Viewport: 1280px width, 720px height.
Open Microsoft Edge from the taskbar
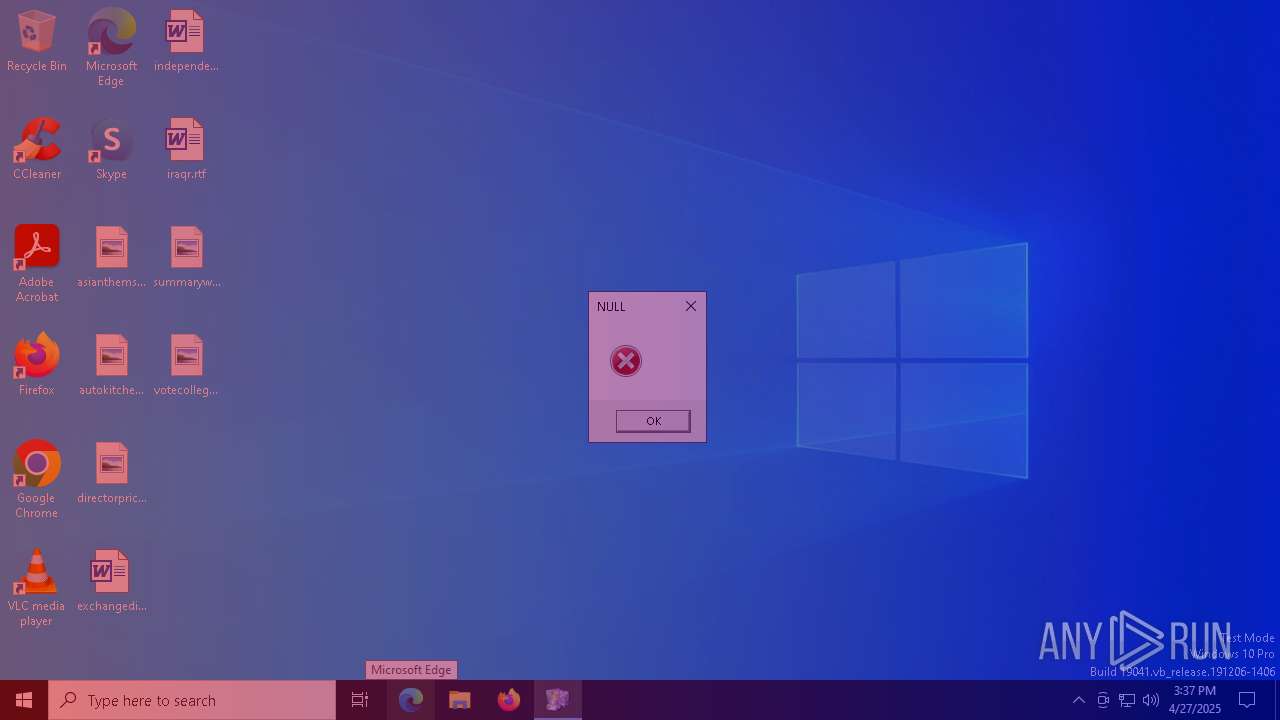(x=411, y=700)
